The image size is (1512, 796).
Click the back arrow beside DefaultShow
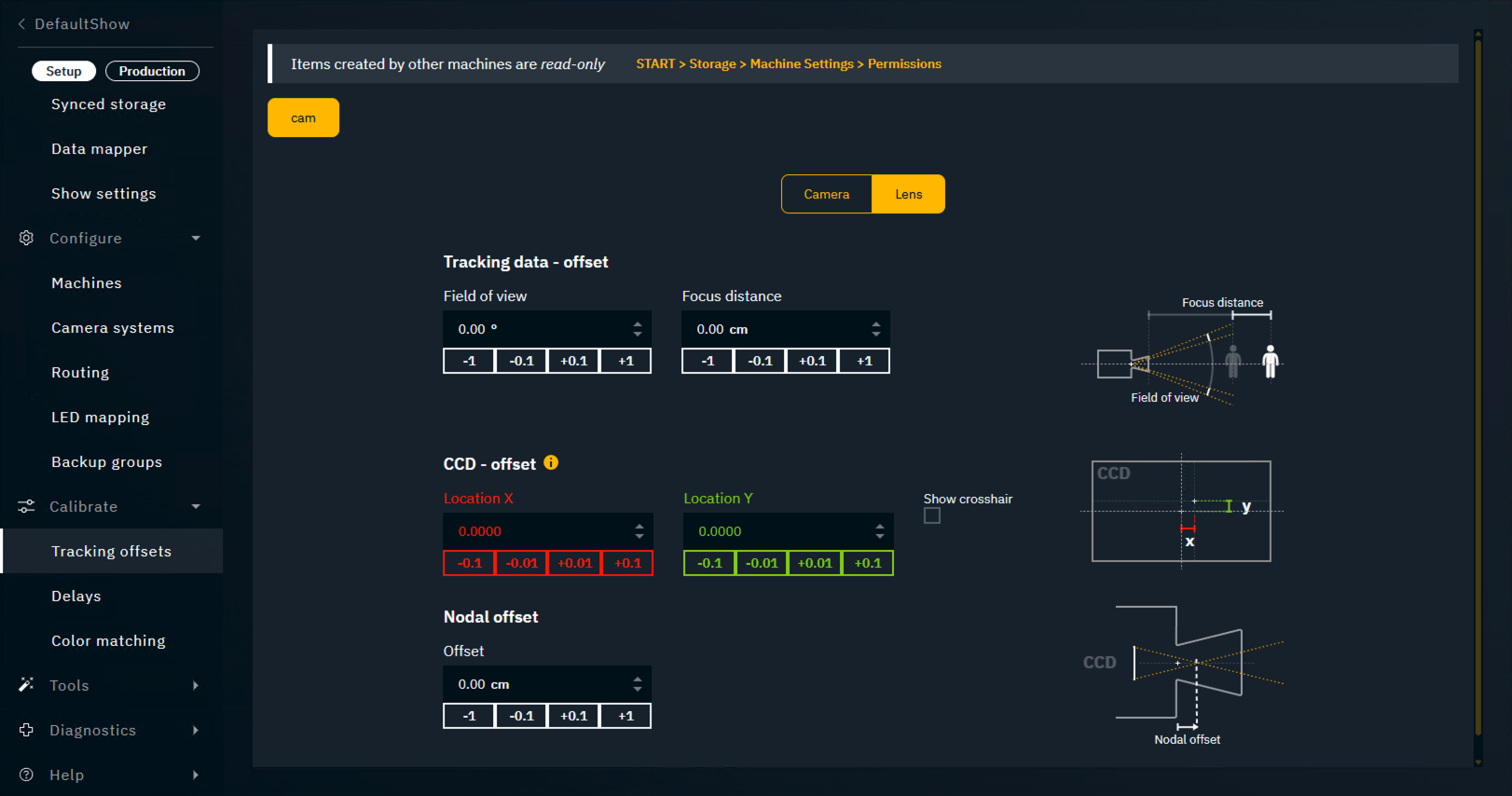point(21,24)
